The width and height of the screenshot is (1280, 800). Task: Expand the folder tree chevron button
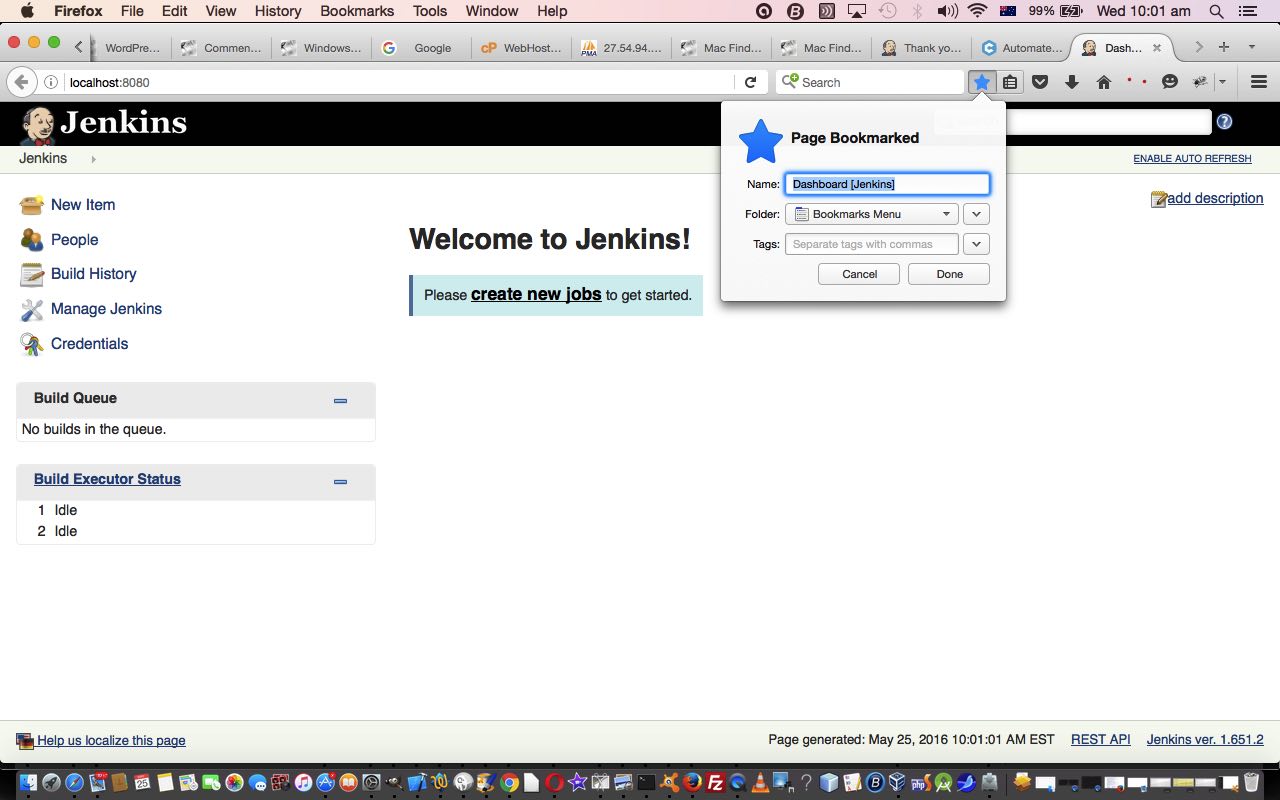point(976,214)
